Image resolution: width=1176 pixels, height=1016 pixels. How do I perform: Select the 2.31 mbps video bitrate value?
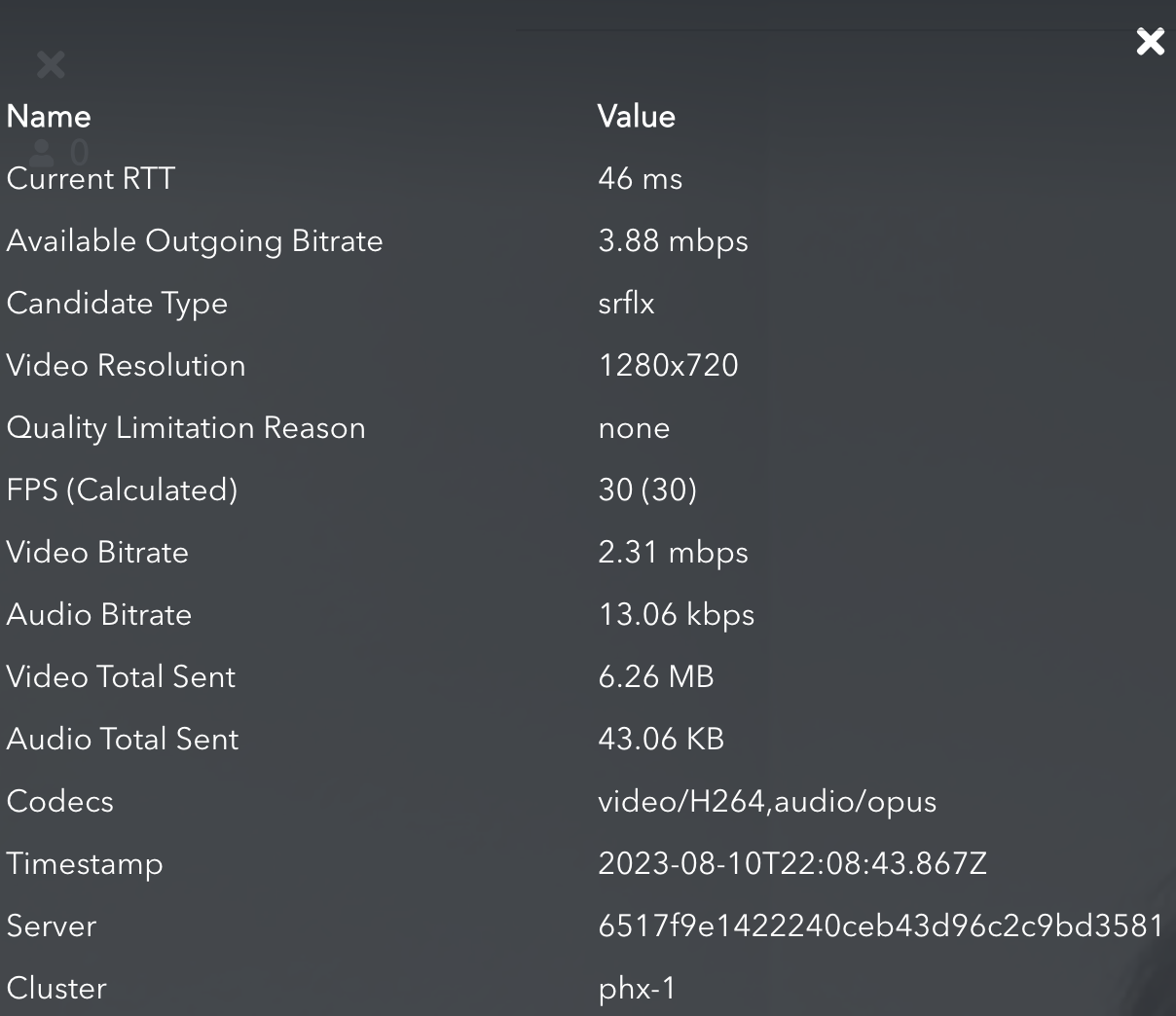(673, 553)
